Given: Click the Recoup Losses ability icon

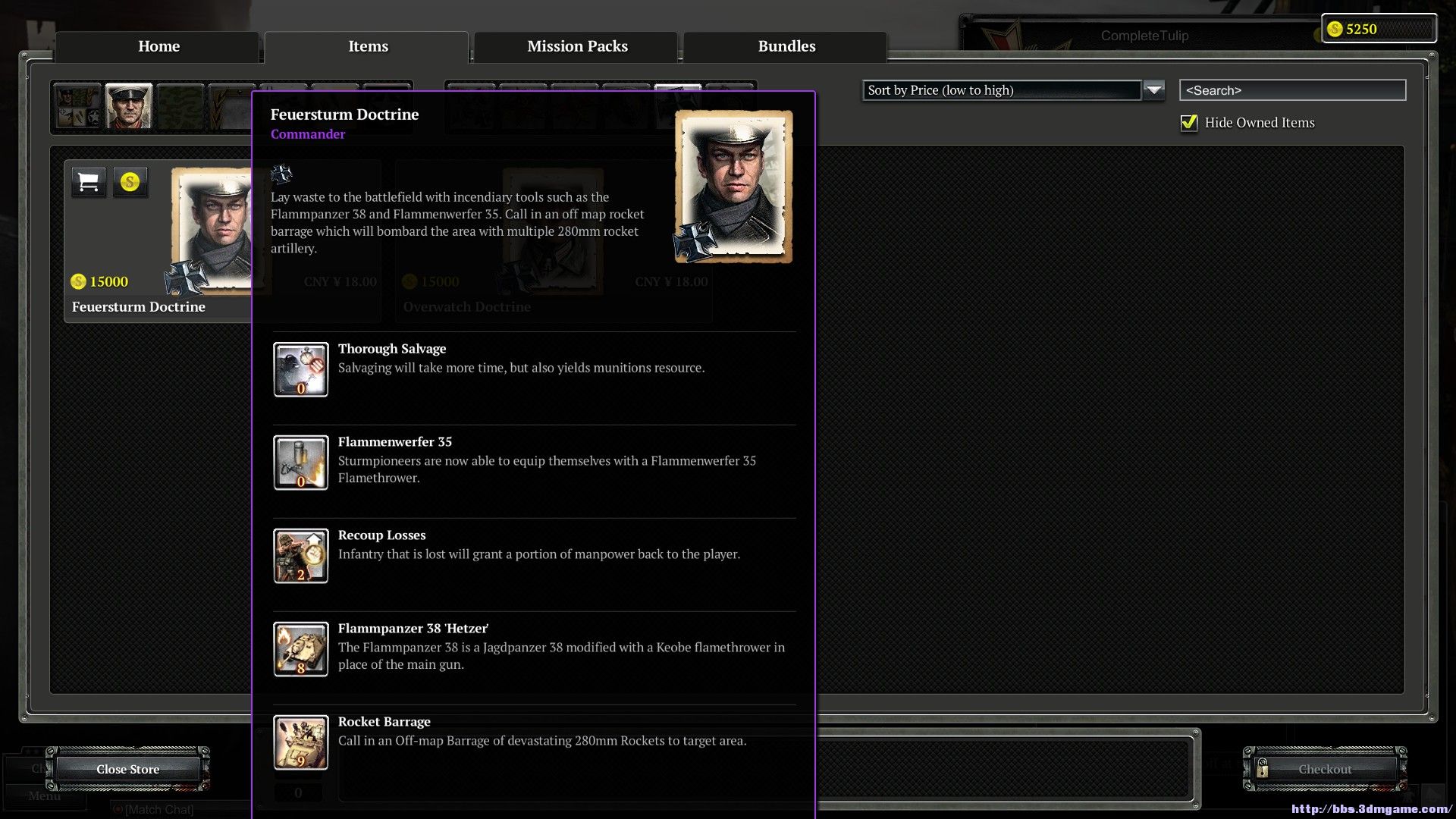Looking at the screenshot, I should click(301, 556).
